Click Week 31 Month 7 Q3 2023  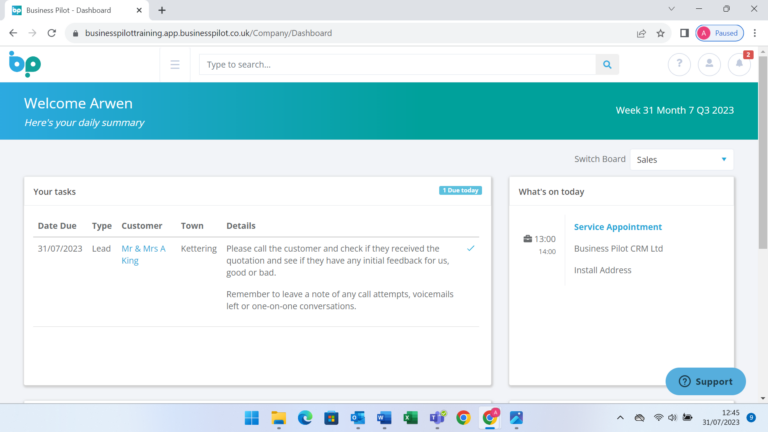tap(674, 110)
